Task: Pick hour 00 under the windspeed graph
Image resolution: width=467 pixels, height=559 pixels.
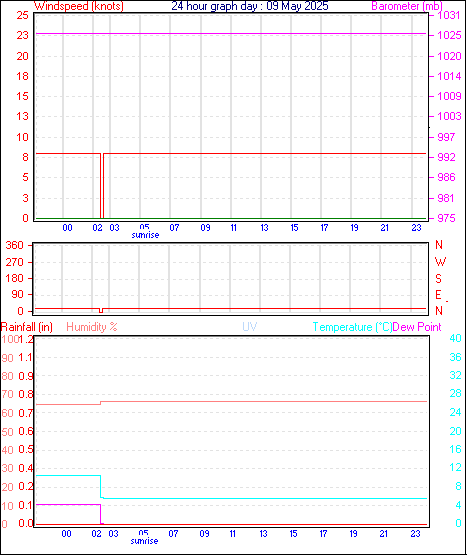Action: coord(67,227)
